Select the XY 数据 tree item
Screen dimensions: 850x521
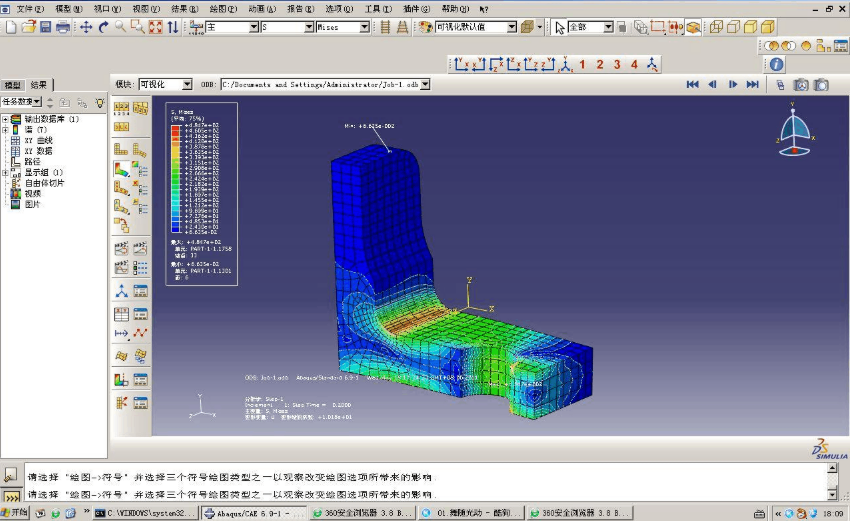coord(38,151)
